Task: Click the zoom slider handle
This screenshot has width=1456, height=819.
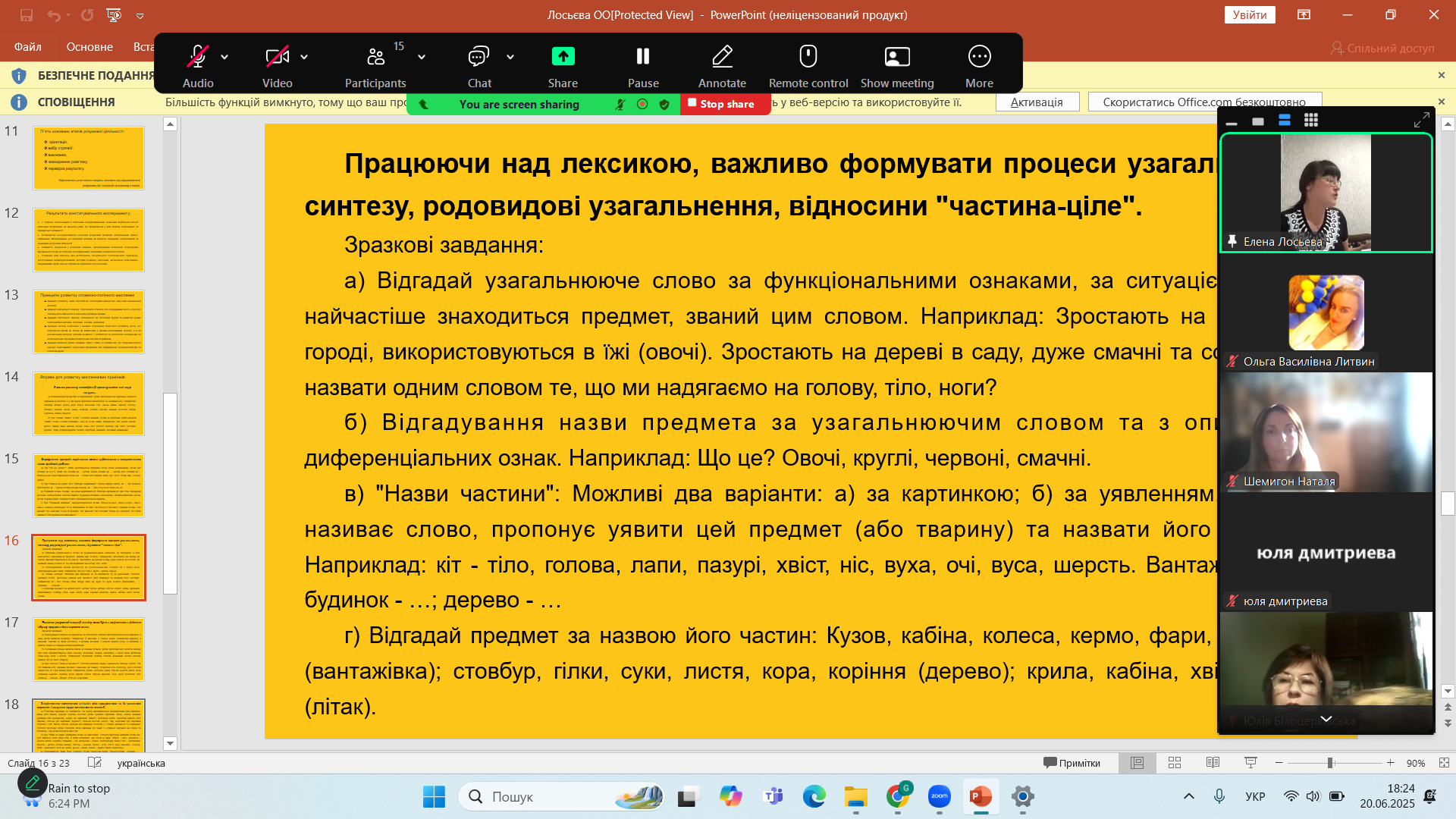Action: (x=1330, y=763)
